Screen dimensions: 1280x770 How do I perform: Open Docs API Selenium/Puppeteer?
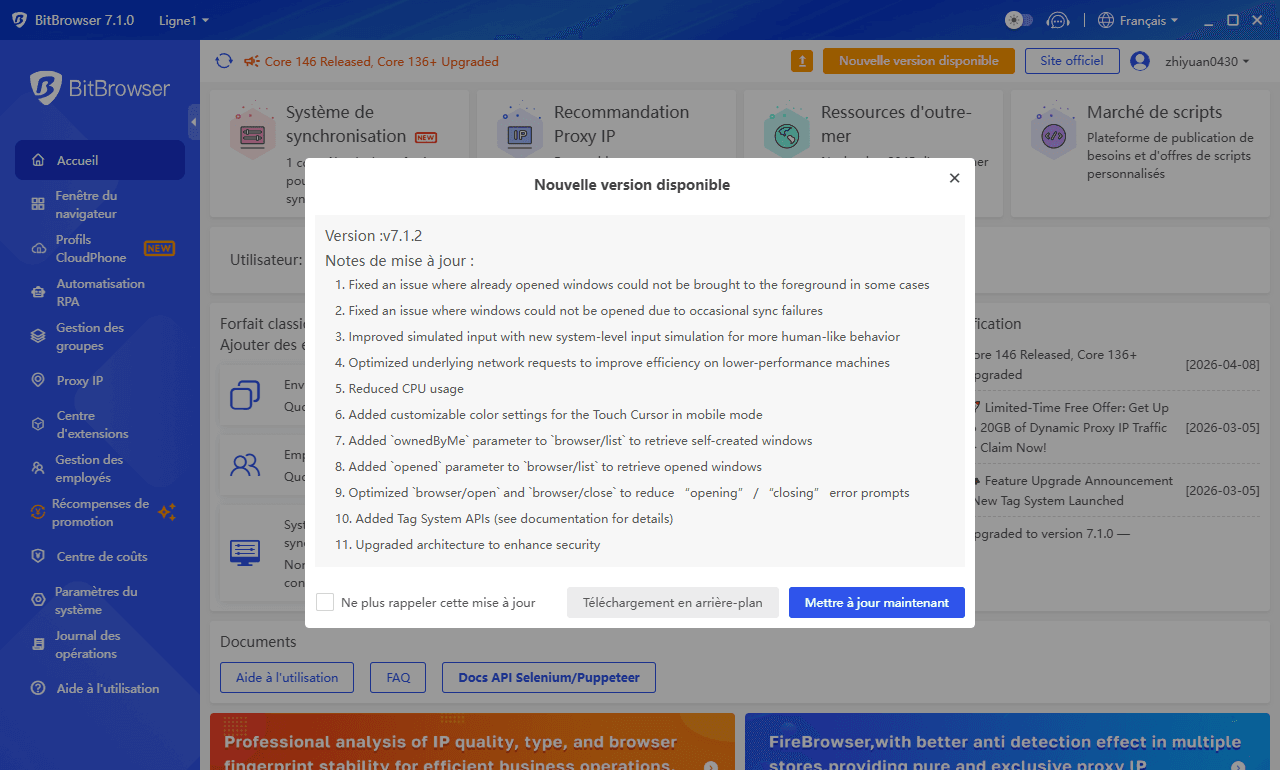pos(548,677)
